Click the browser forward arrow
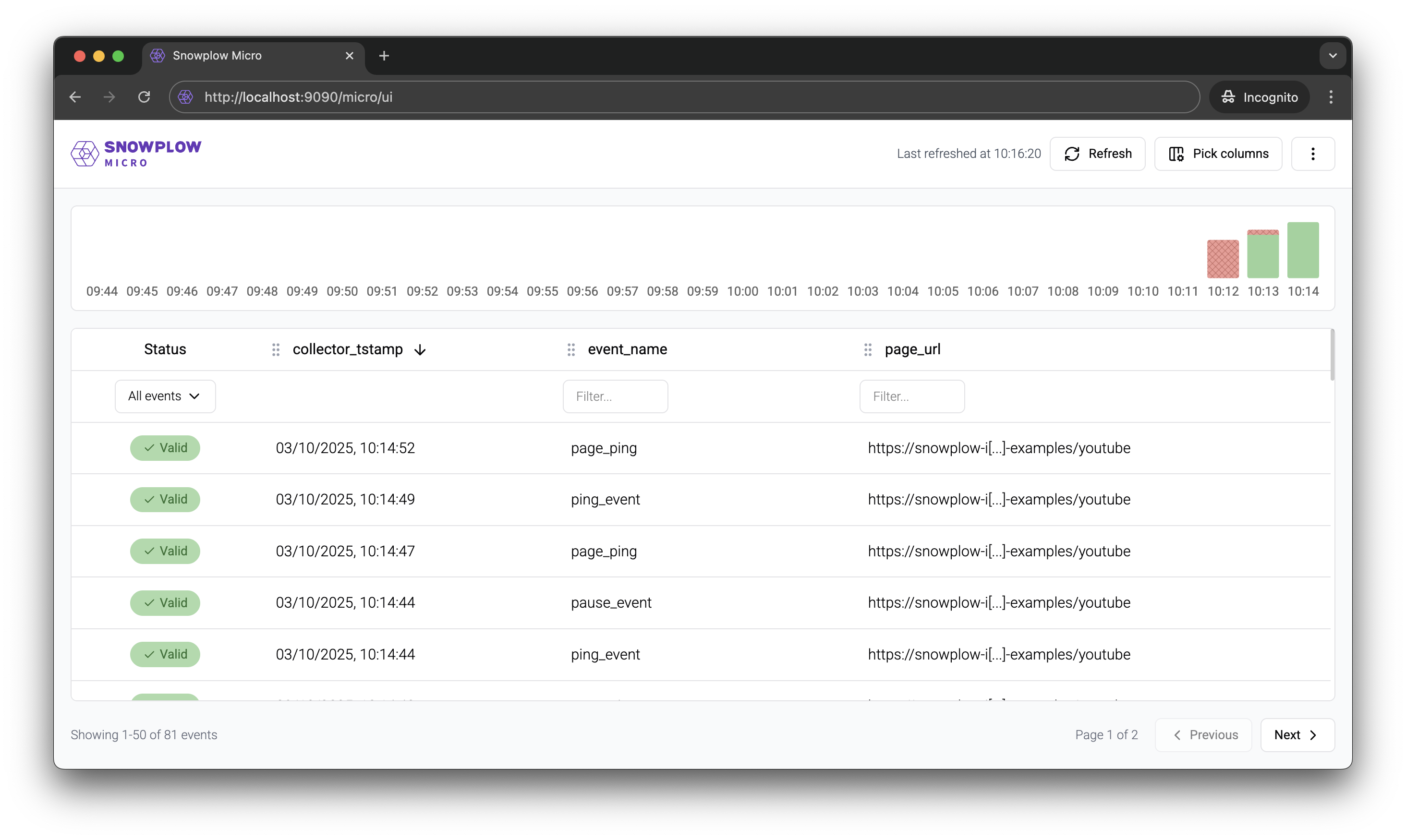The height and width of the screenshot is (840, 1406). [109, 97]
